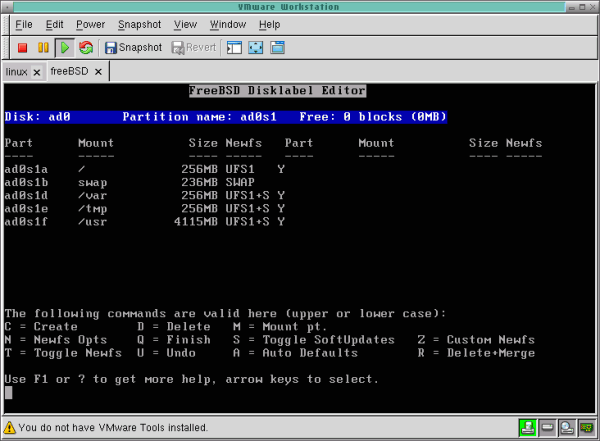Click the window menu button in title bar

point(8,7)
